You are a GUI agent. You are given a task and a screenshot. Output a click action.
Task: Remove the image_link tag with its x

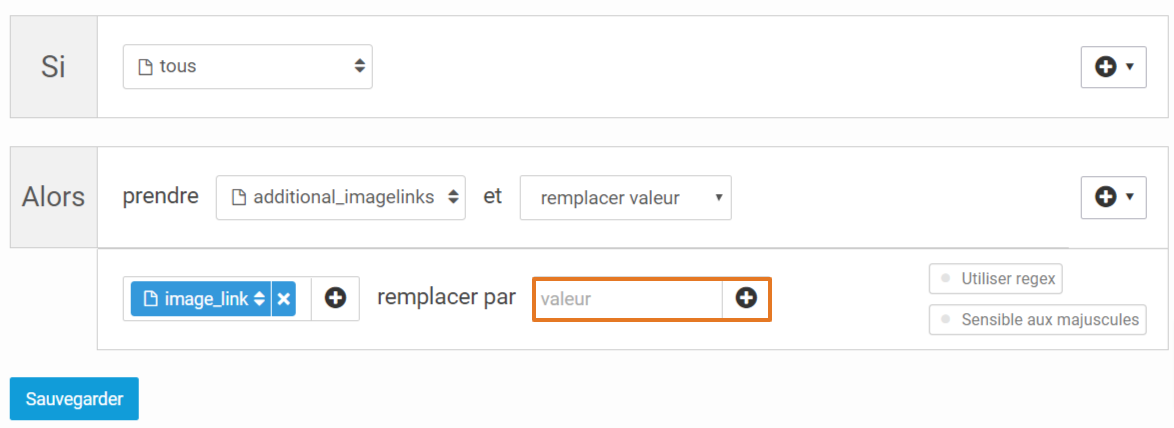[284, 299]
